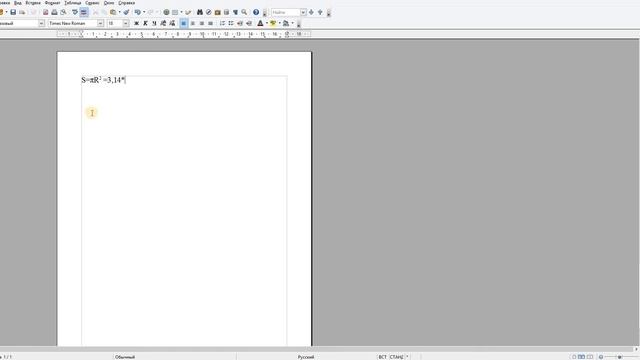Expand the search history dropdown in Find toolbar
The width and height of the screenshot is (640, 360).
pos(303,12)
